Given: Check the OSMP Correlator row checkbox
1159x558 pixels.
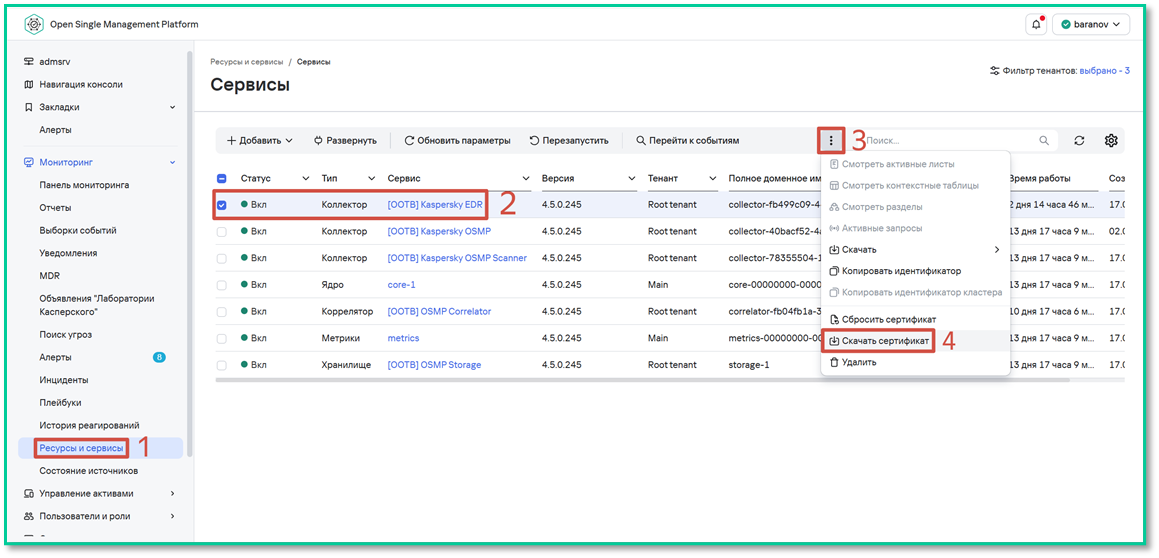Looking at the screenshot, I should [x=222, y=311].
